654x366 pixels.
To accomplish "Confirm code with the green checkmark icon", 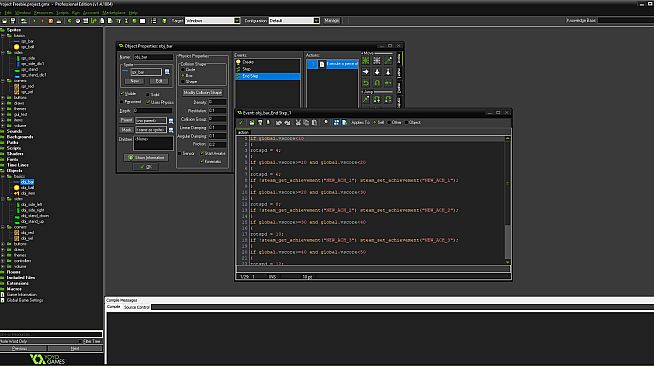I will (x=241, y=123).
